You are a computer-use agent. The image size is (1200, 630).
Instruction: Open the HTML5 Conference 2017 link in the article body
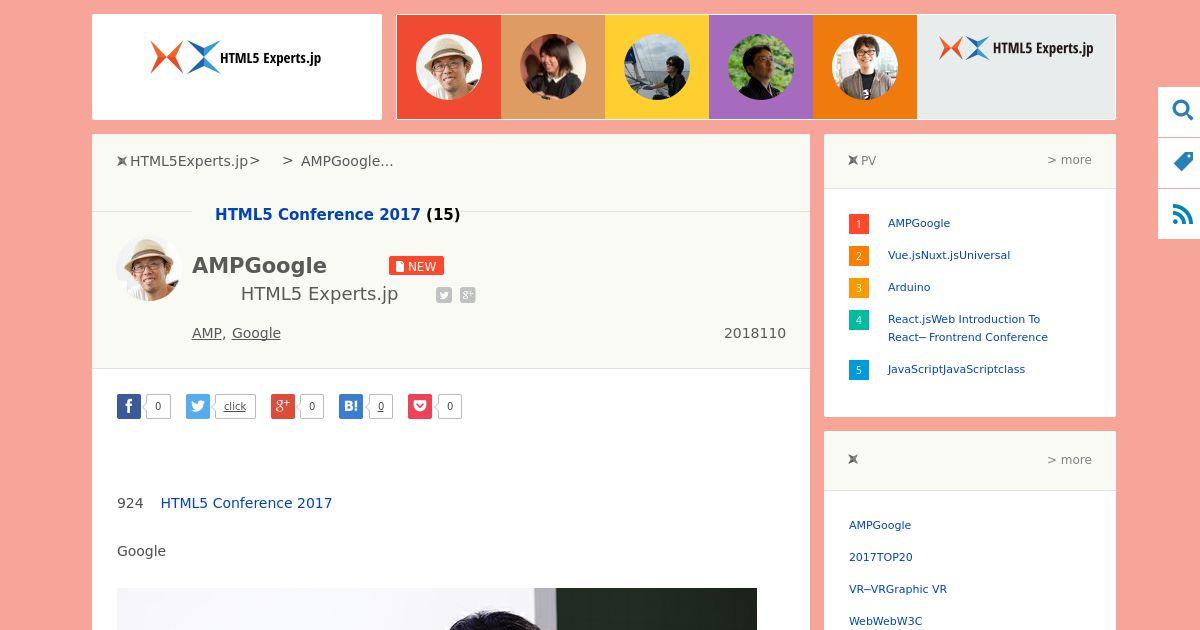[x=246, y=503]
